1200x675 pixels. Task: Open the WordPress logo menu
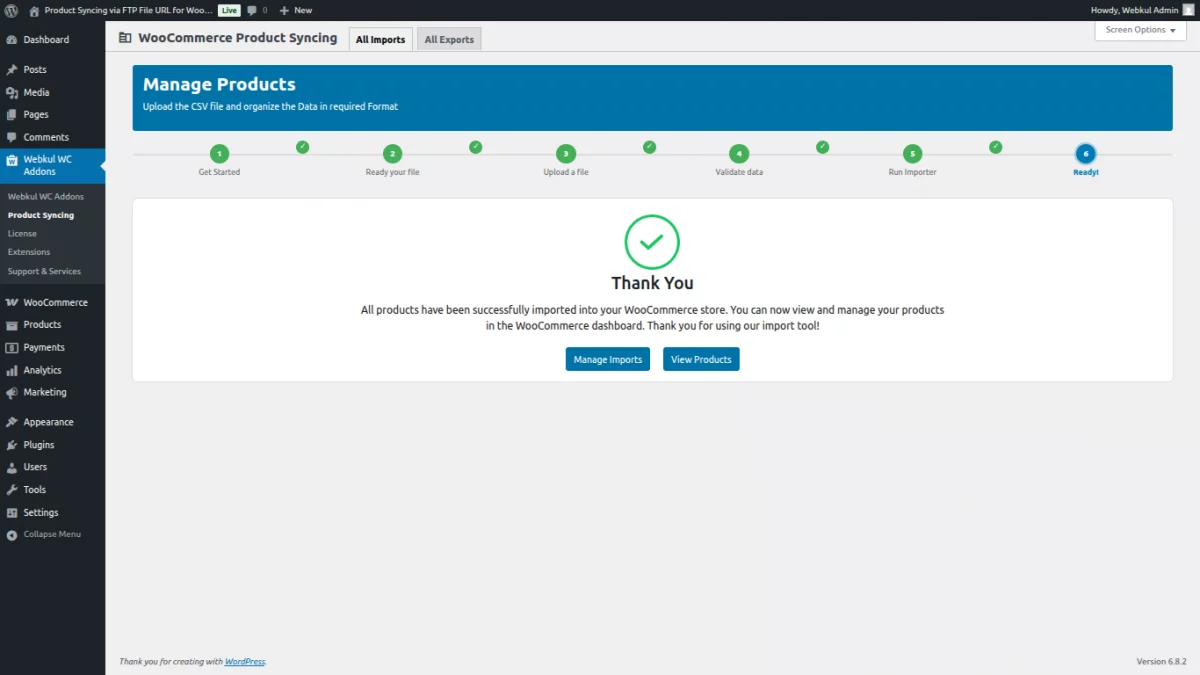pos(10,10)
